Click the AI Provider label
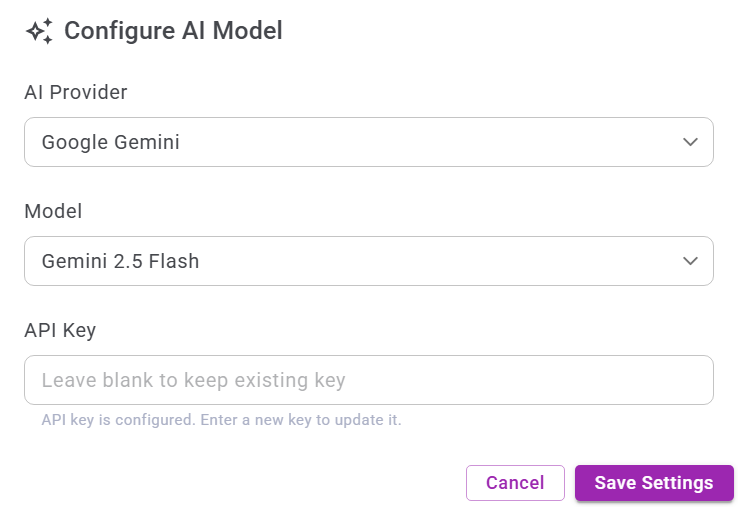Viewport: 738px width, 507px height. tap(76, 92)
